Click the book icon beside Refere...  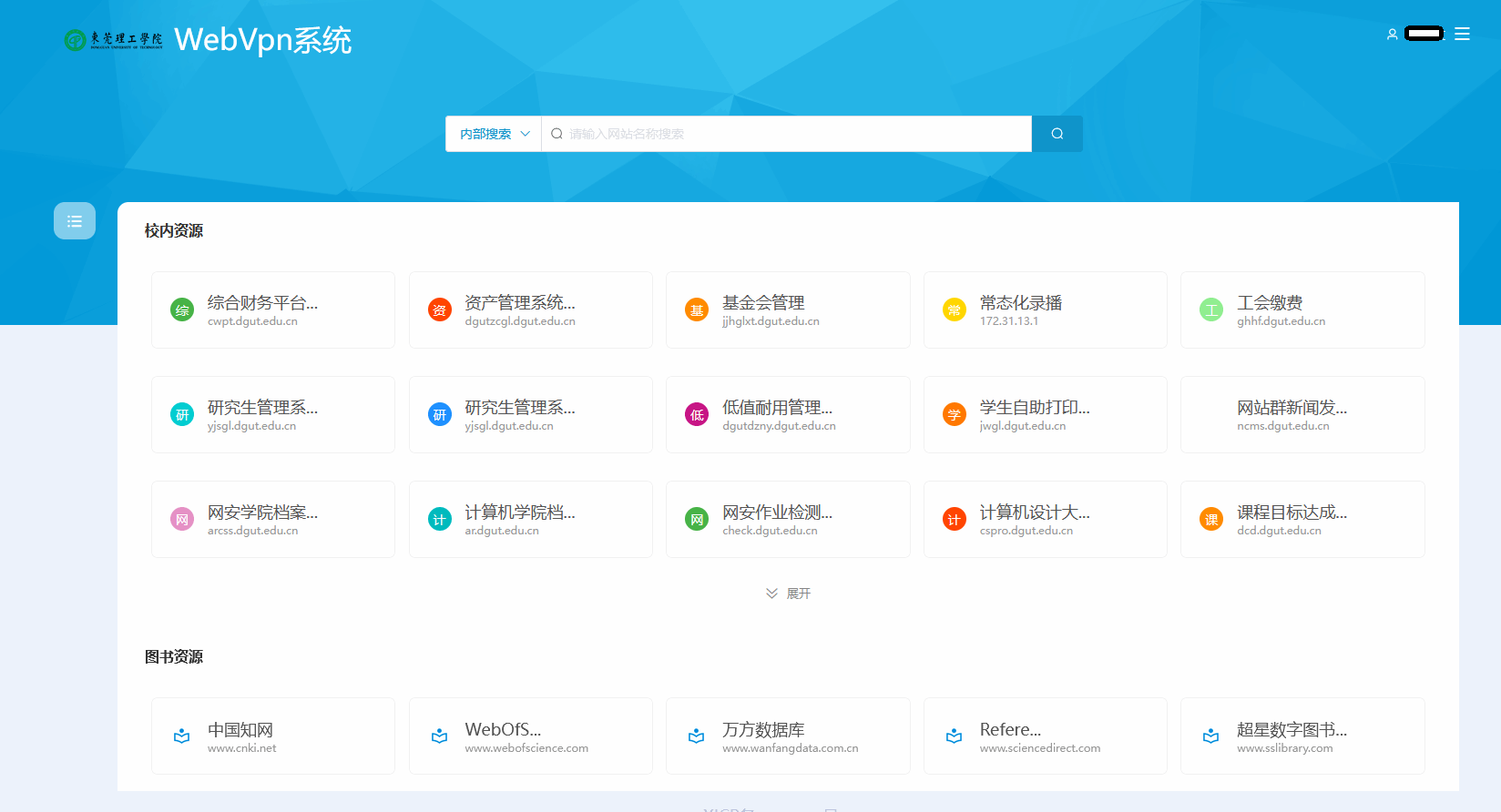tap(955, 736)
